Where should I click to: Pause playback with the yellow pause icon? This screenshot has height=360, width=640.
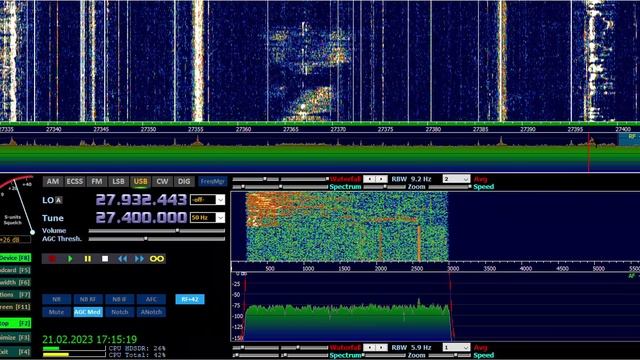pyautogui.click(x=87, y=259)
